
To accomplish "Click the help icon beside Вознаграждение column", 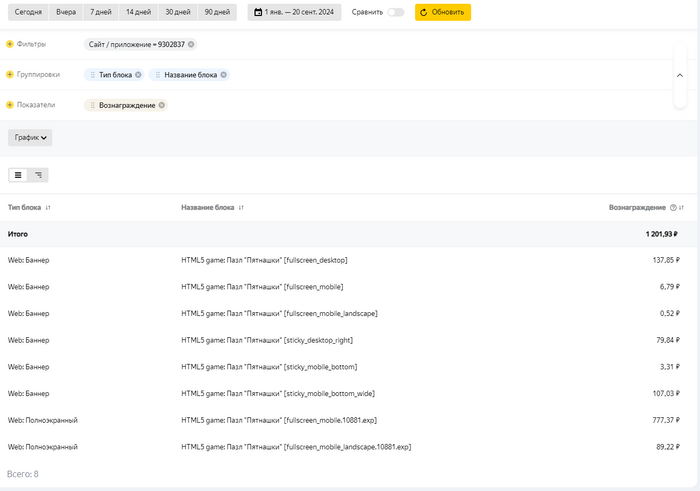I will coord(673,207).
